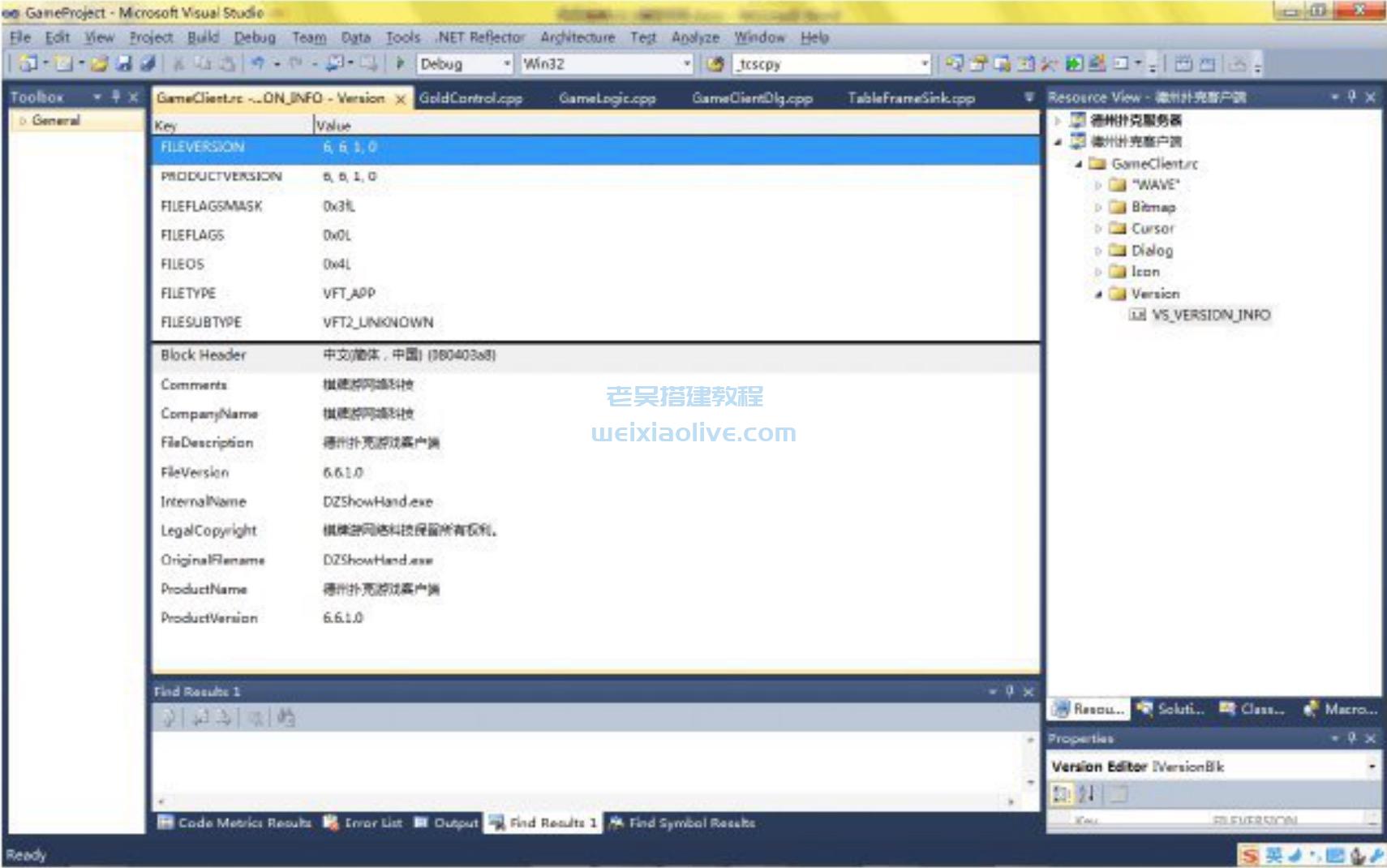Open Find Symbol Results panel
Viewport: 1387px width, 868px height.
tap(685, 823)
